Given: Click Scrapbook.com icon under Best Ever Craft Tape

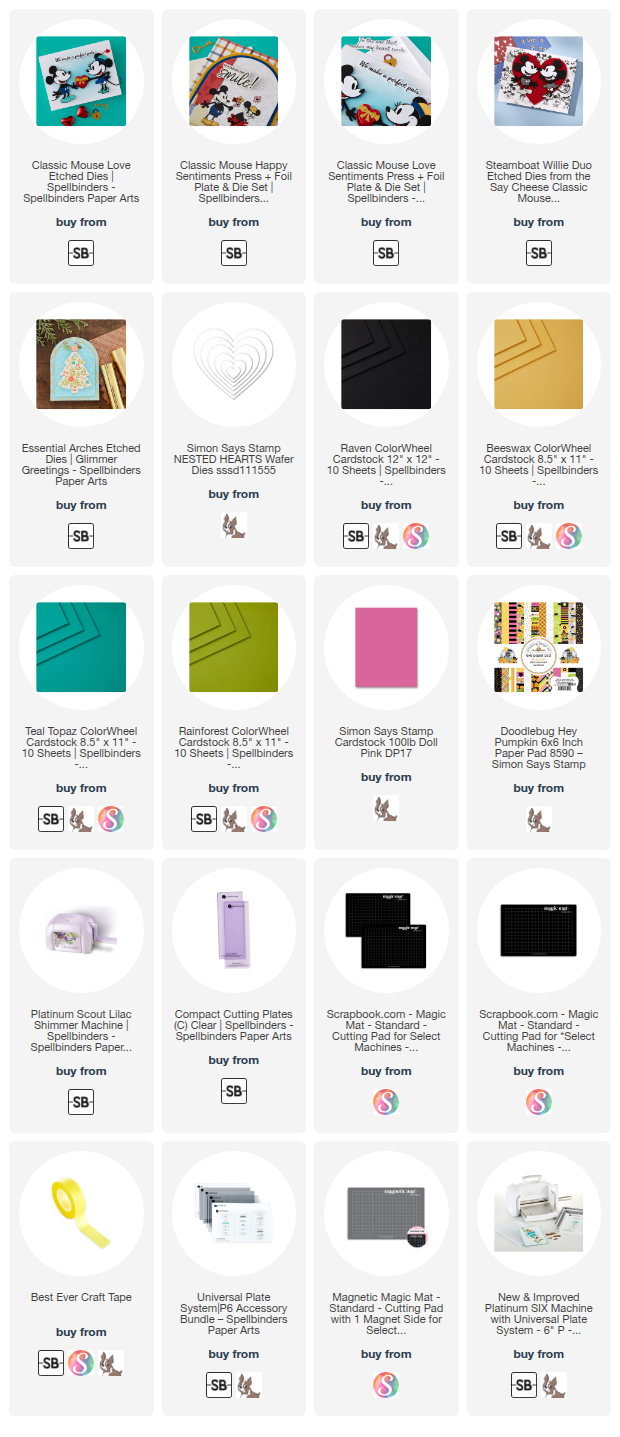Looking at the screenshot, I should [81, 1364].
